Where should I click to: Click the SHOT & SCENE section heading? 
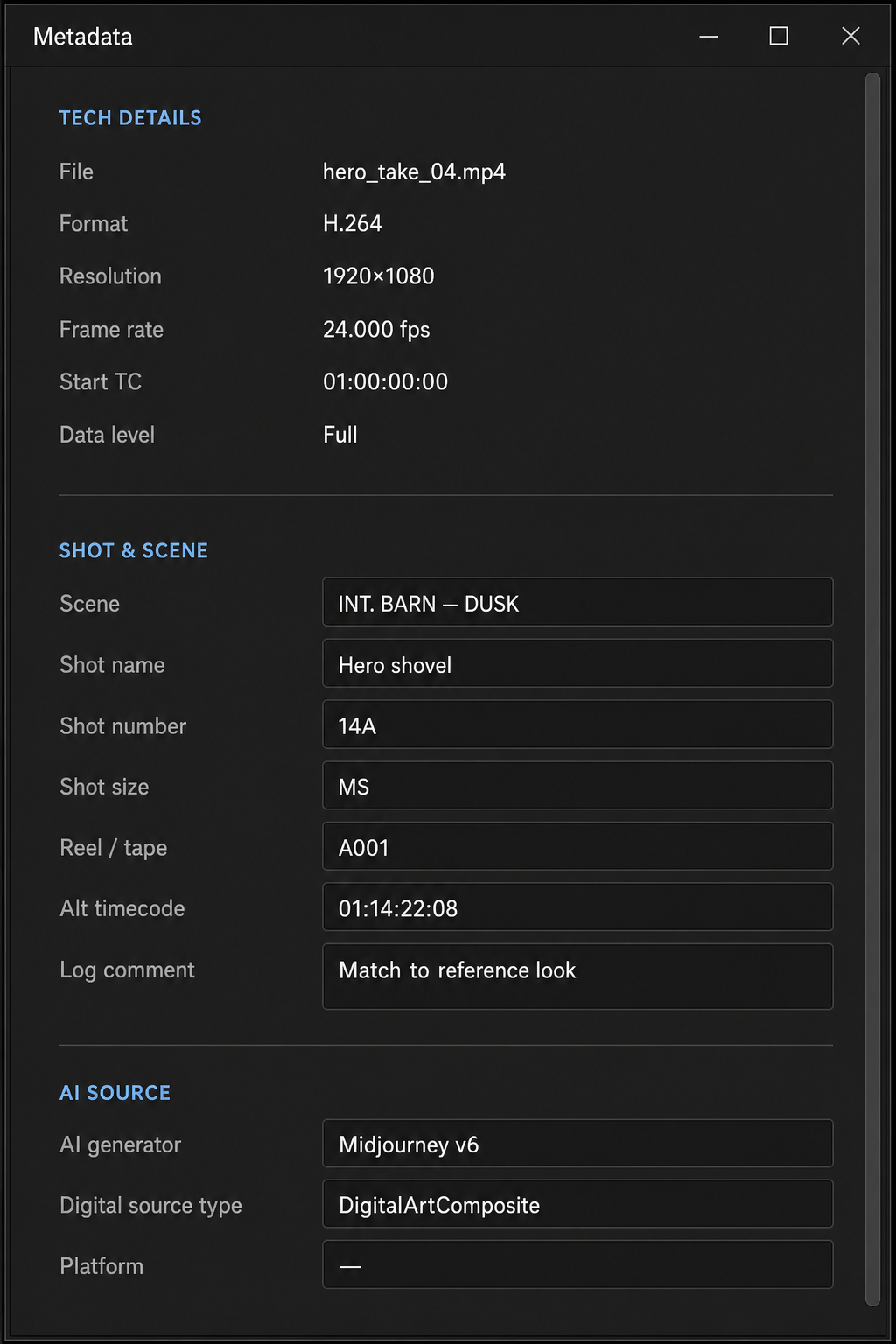pyautogui.click(x=134, y=551)
